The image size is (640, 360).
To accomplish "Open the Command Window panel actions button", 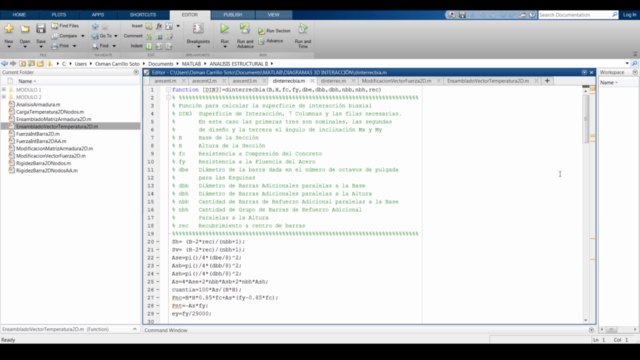I will [591, 330].
